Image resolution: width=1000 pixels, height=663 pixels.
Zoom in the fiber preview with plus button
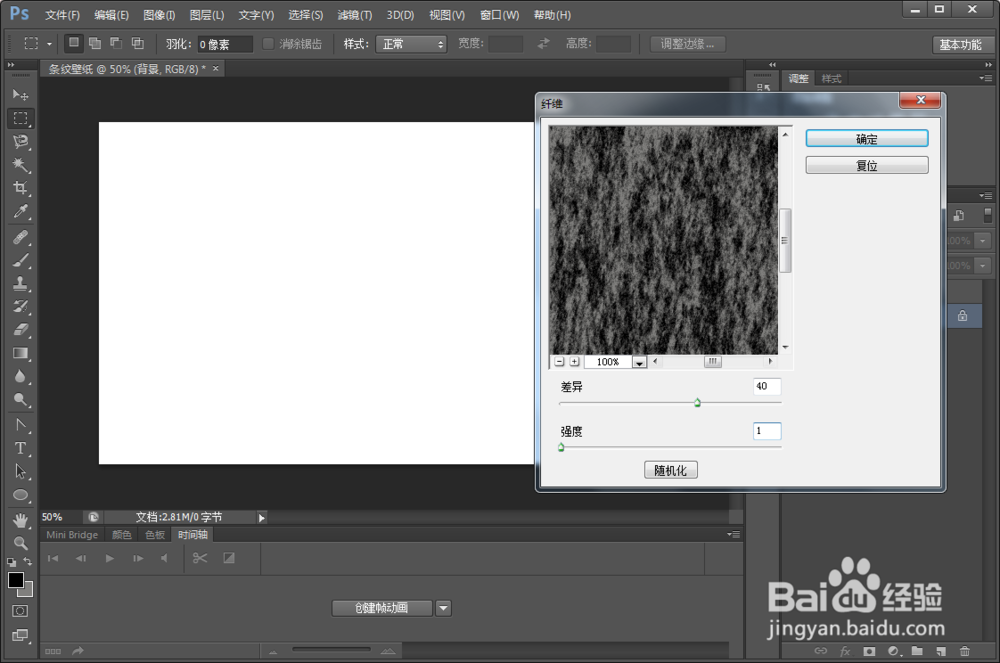575,361
